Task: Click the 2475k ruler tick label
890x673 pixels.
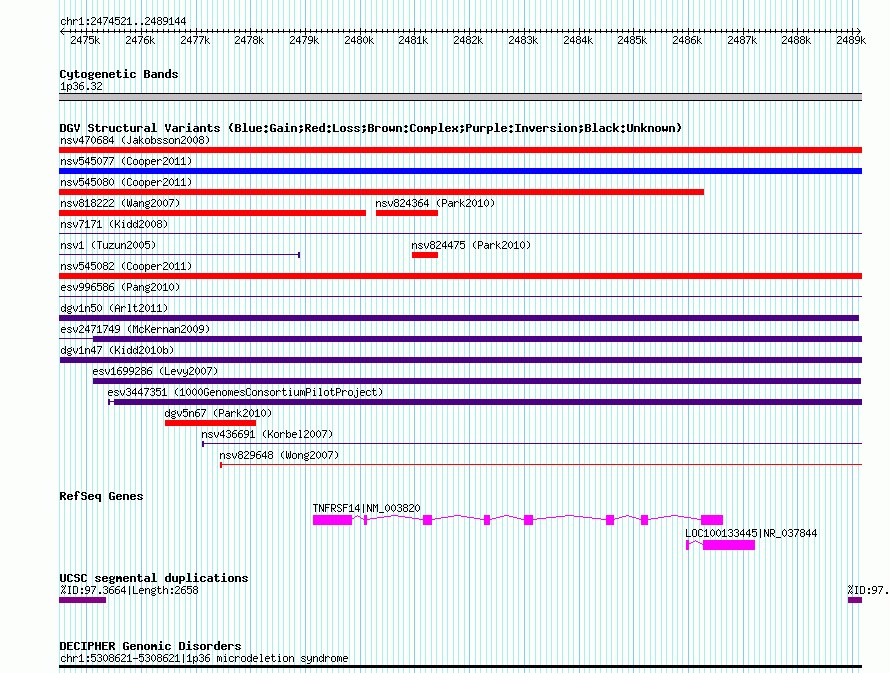Action: coord(85,40)
